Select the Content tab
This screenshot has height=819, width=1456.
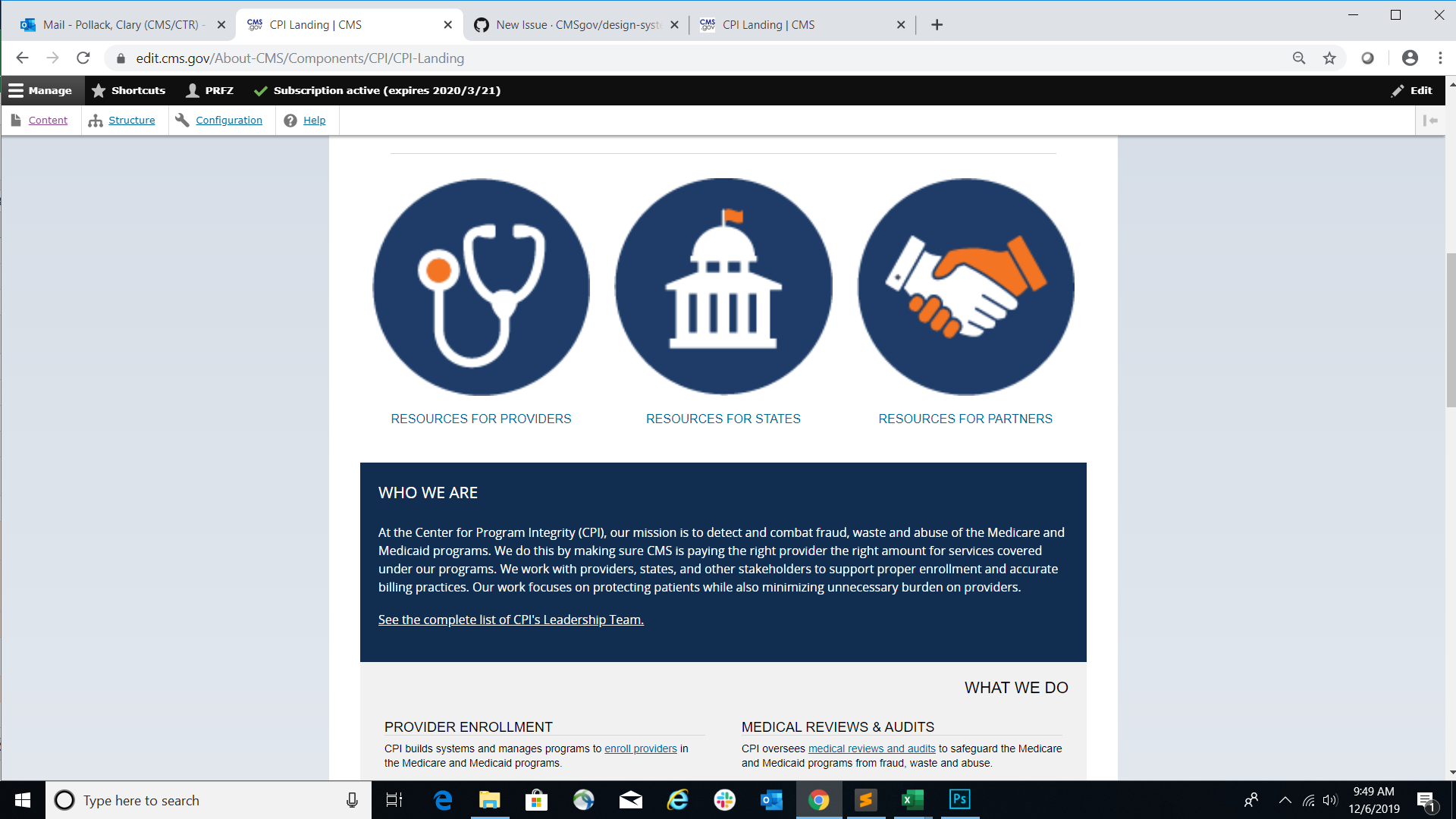48,120
